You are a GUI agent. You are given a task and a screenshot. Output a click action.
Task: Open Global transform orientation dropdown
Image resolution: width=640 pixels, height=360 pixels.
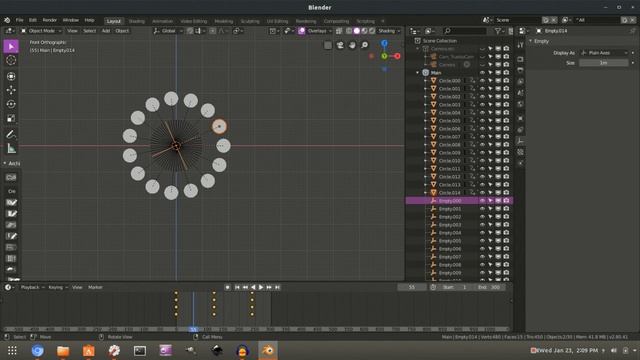tap(168, 31)
